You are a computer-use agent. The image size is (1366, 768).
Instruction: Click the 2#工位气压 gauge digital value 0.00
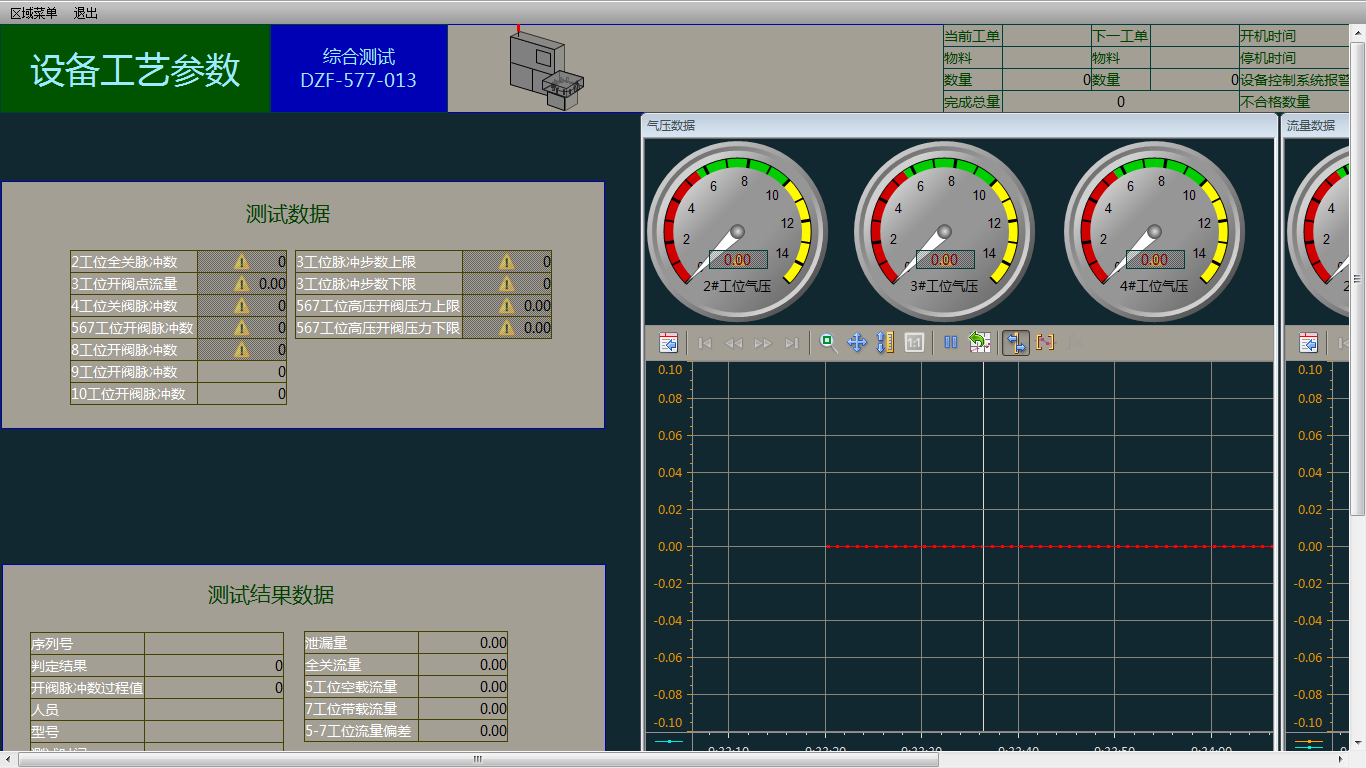pos(738,260)
